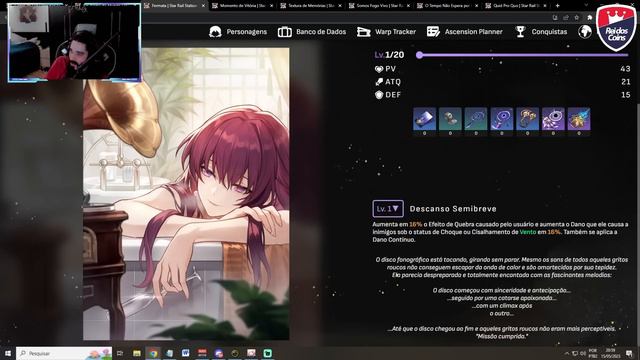The height and width of the screenshot is (360, 640).
Task: Open the notification center icon
Action: tap(629, 353)
